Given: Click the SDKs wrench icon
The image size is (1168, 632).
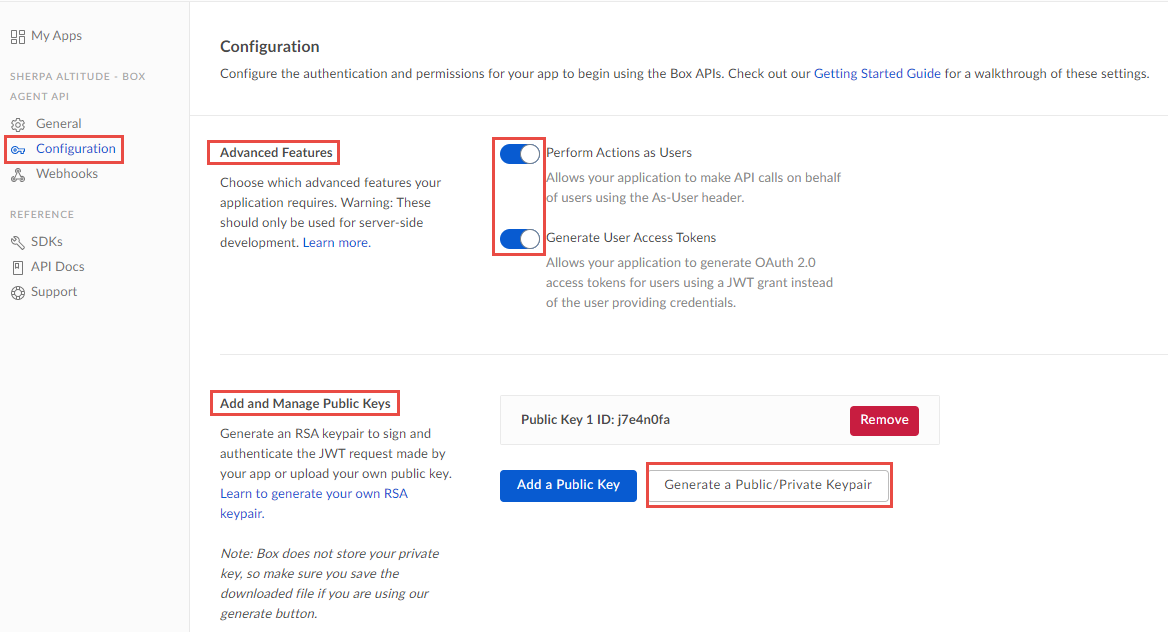Looking at the screenshot, I should (18, 242).
